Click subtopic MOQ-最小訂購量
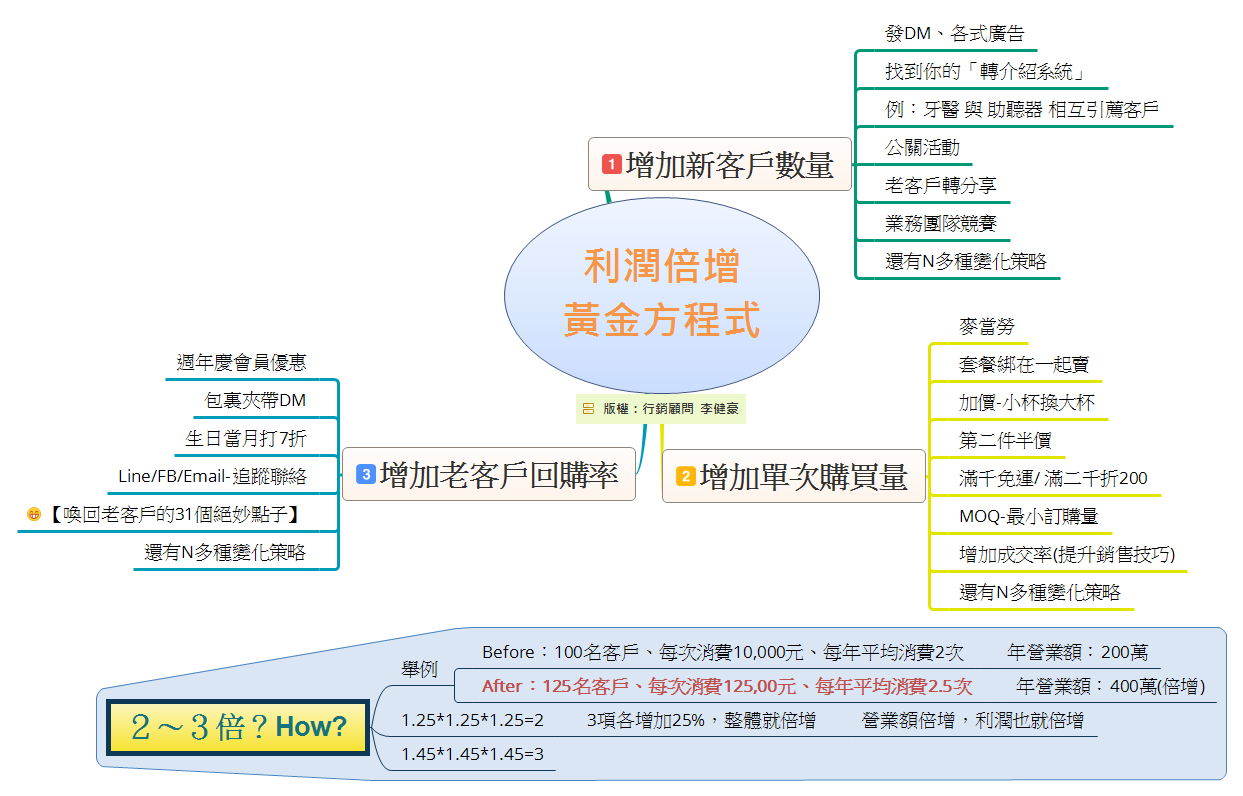The width and height of the screenshot is (1243, 796). pyautogui.click(x=1029, y=517)
